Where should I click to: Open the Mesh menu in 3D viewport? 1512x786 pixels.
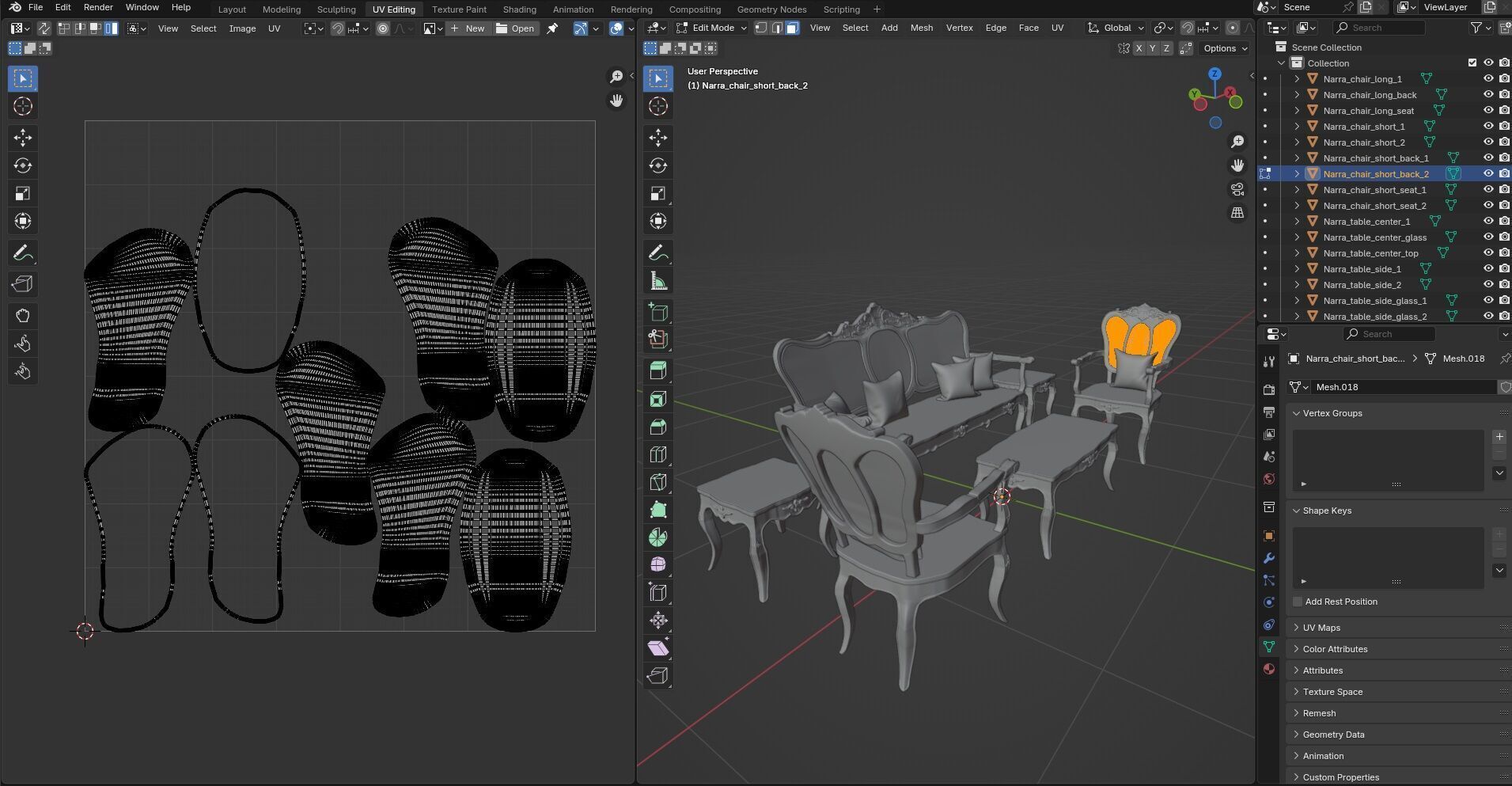[x=921, y=28]
